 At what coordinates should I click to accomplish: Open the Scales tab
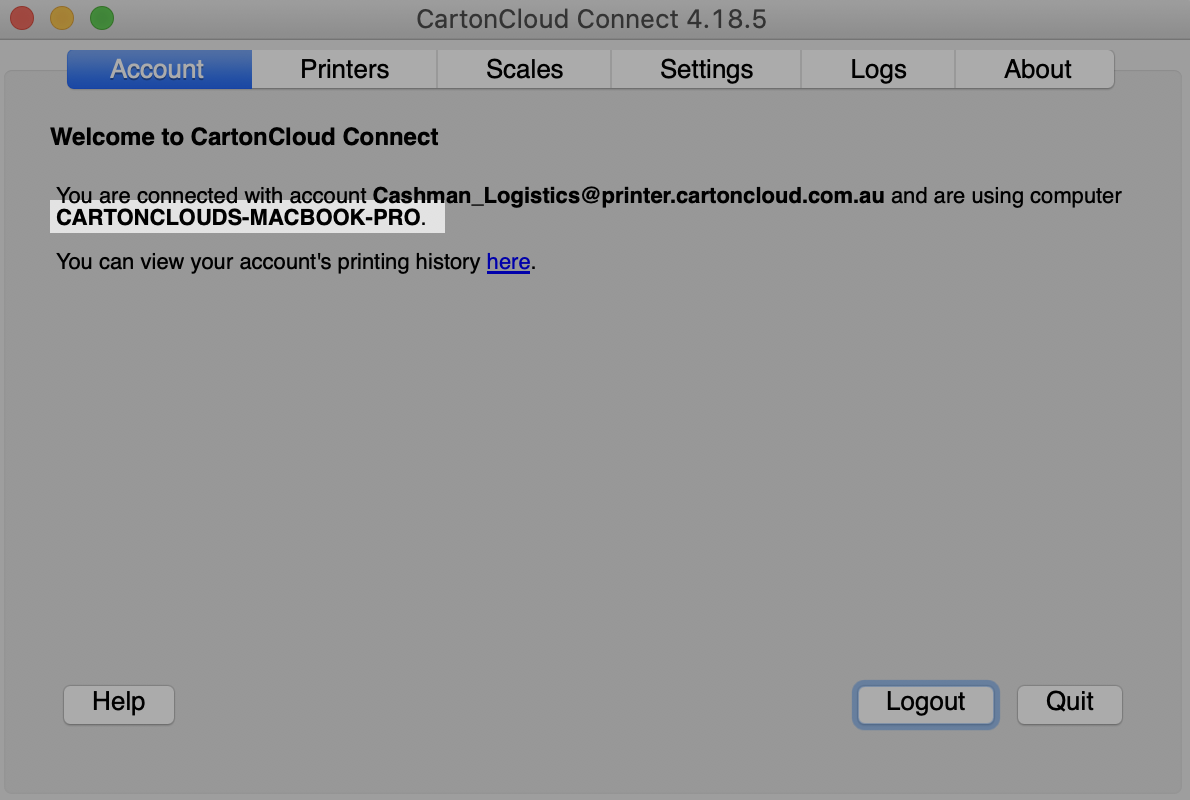[524, 69]
